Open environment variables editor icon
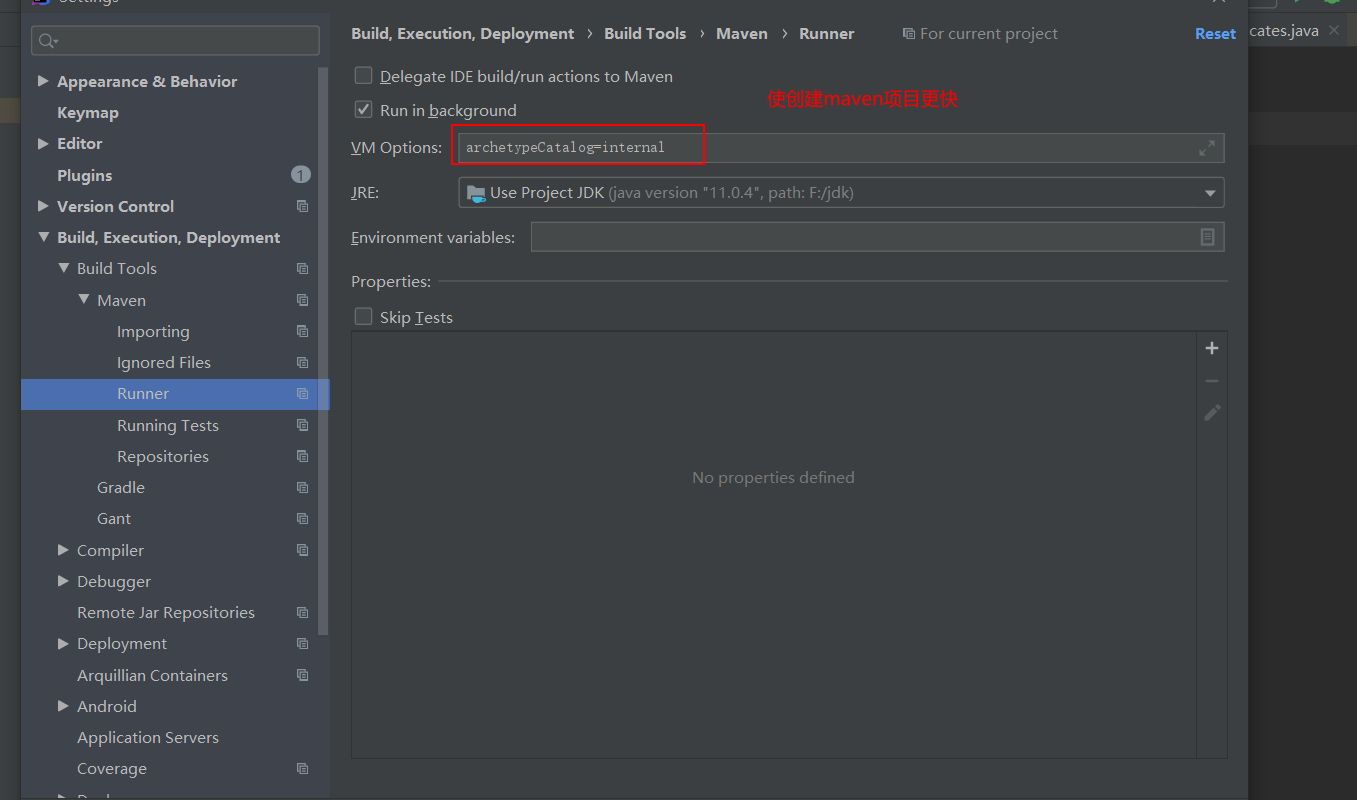 click(x=1207, y=237)
